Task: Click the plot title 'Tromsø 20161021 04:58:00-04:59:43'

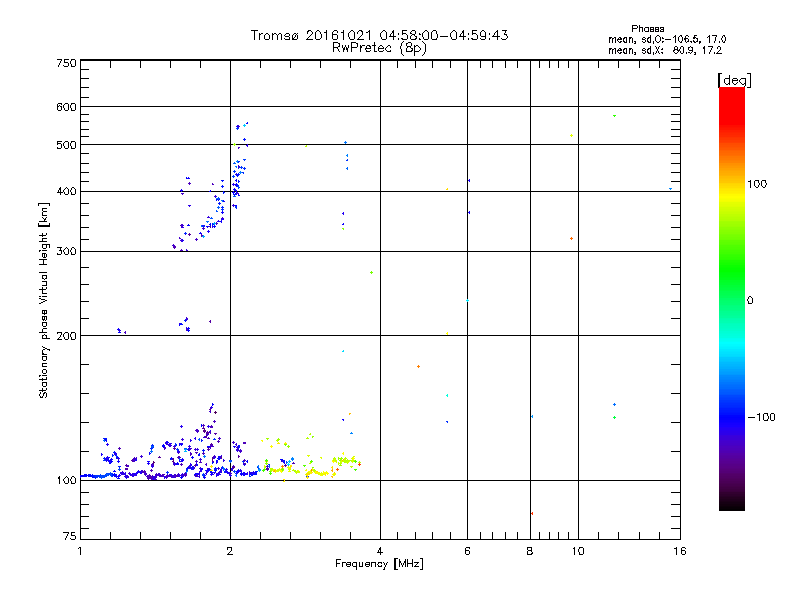Action: click(379, 35)
